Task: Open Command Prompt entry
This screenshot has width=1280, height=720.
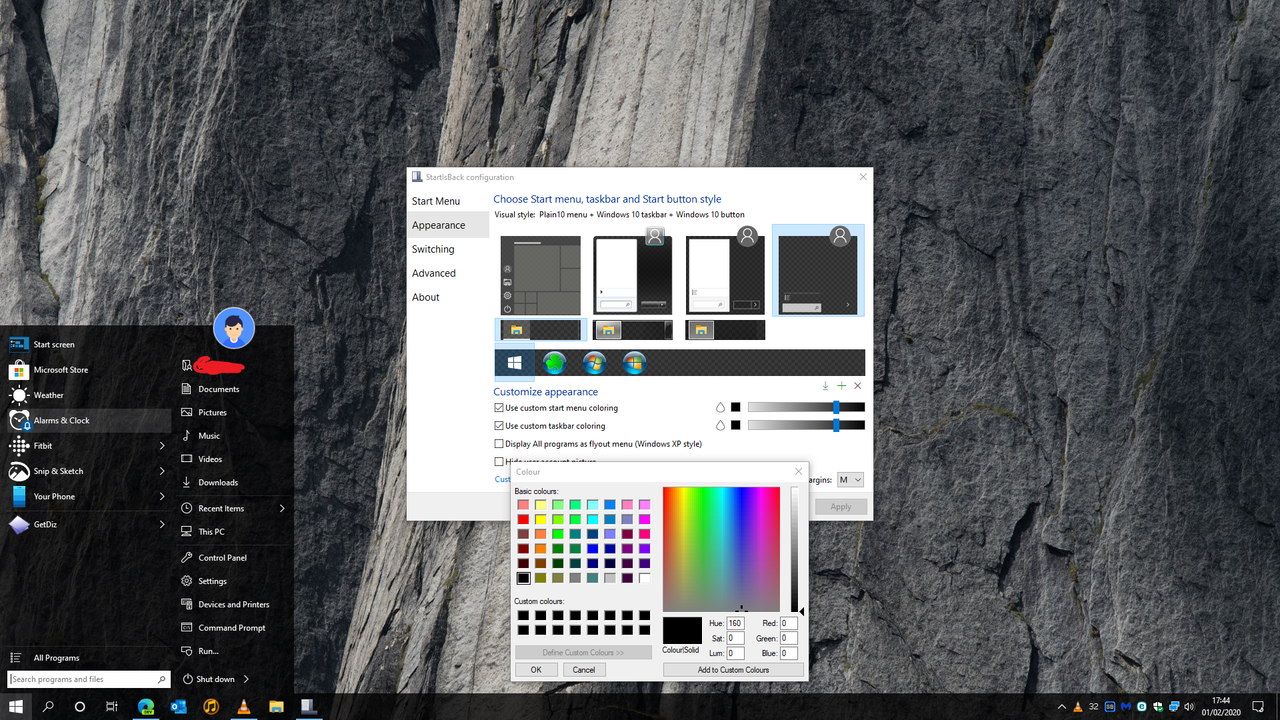Action: [x=232, y=628]
